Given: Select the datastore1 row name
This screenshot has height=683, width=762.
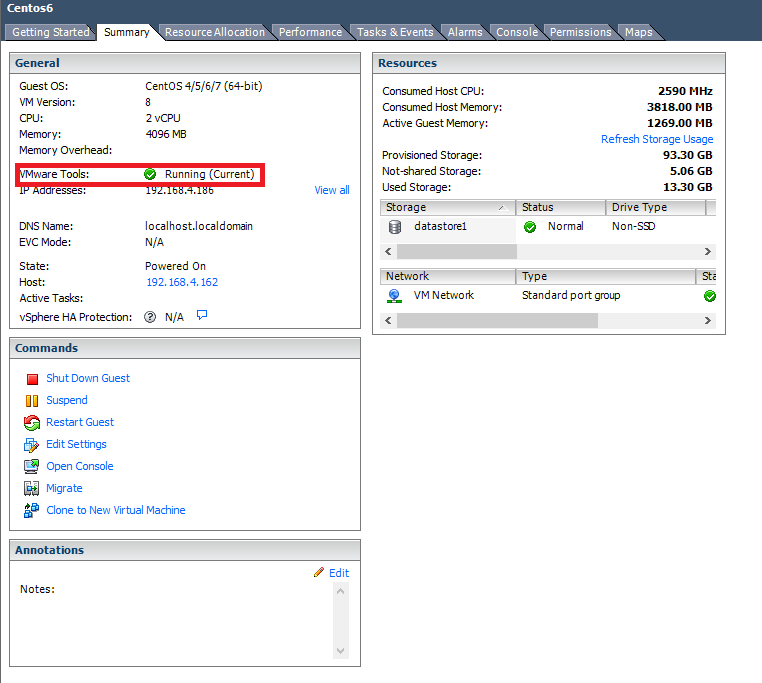Looking at the screenshot, I should coord(440,226).
